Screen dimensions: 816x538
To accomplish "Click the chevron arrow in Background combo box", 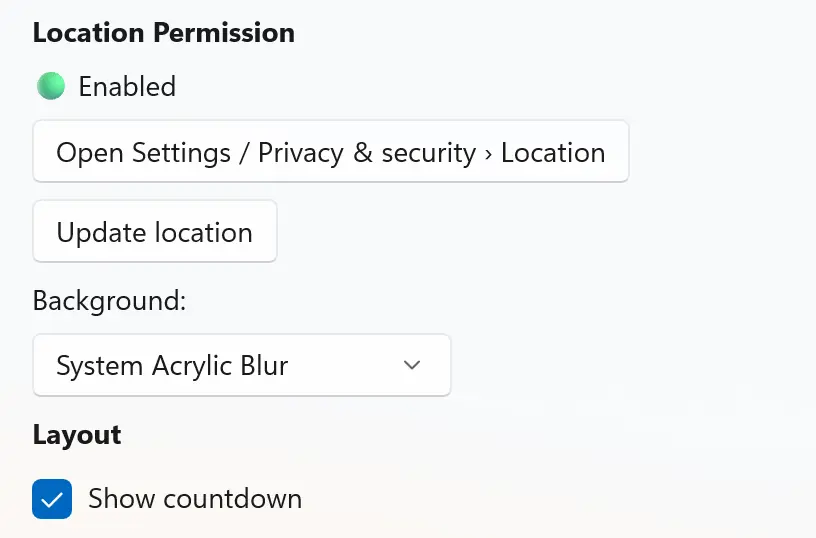I will point(412,366).
